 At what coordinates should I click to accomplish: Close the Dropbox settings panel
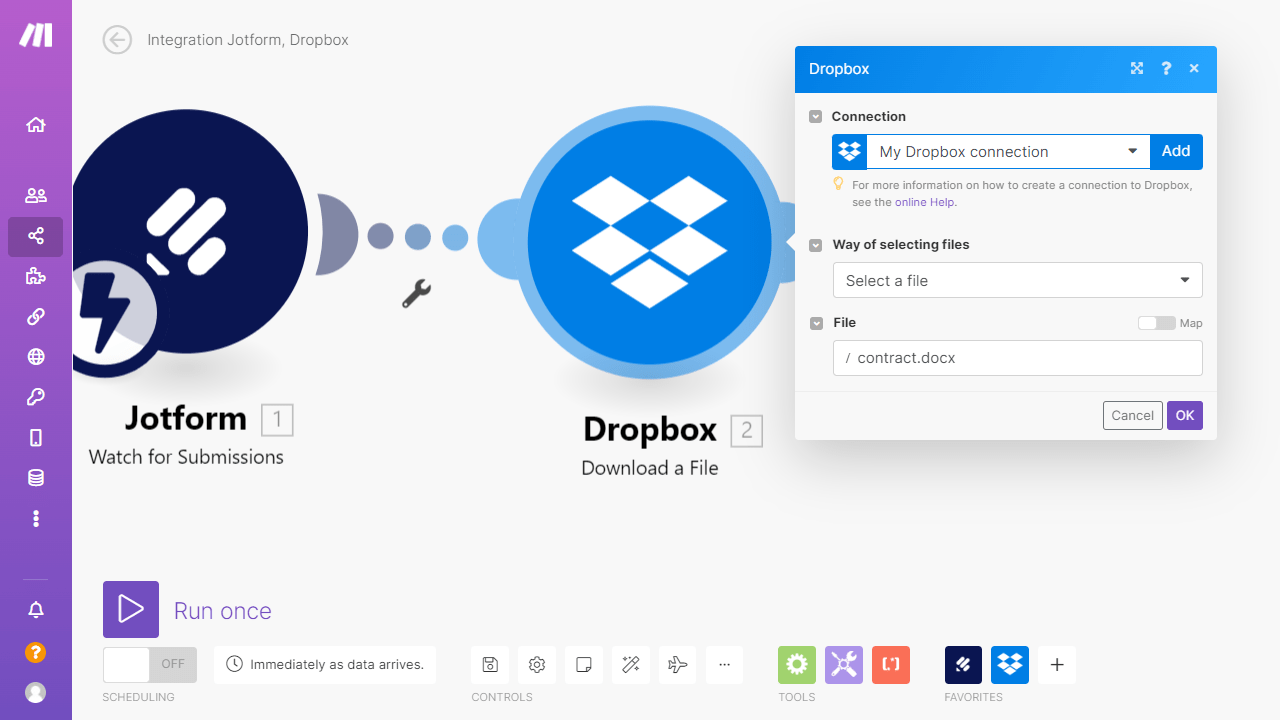click(1194, 69)
